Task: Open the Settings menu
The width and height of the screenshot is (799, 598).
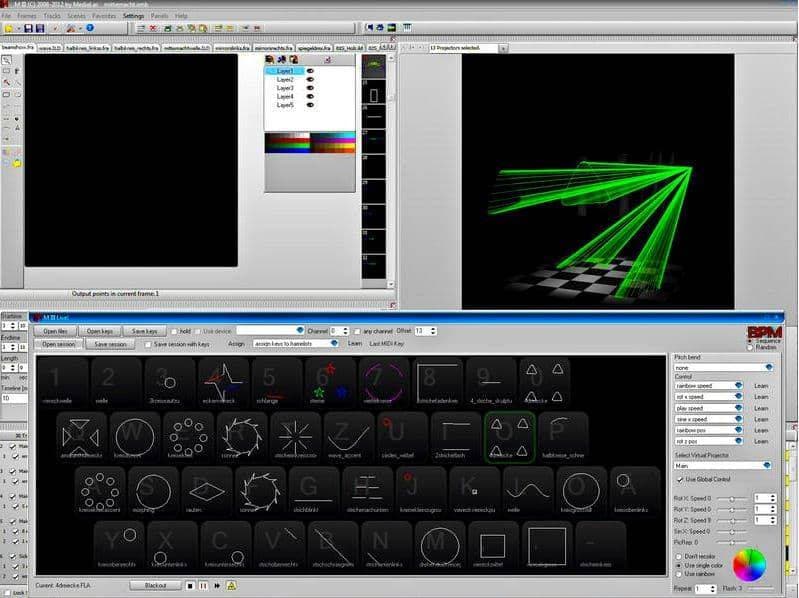Action: click(134, 16)
